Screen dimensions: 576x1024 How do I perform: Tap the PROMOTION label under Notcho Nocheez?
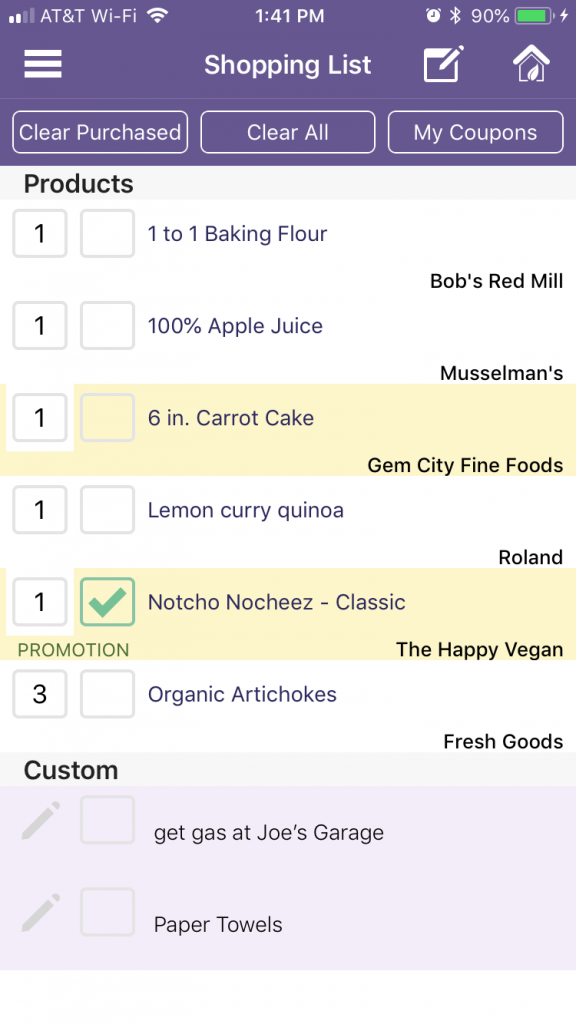point(73,650)
